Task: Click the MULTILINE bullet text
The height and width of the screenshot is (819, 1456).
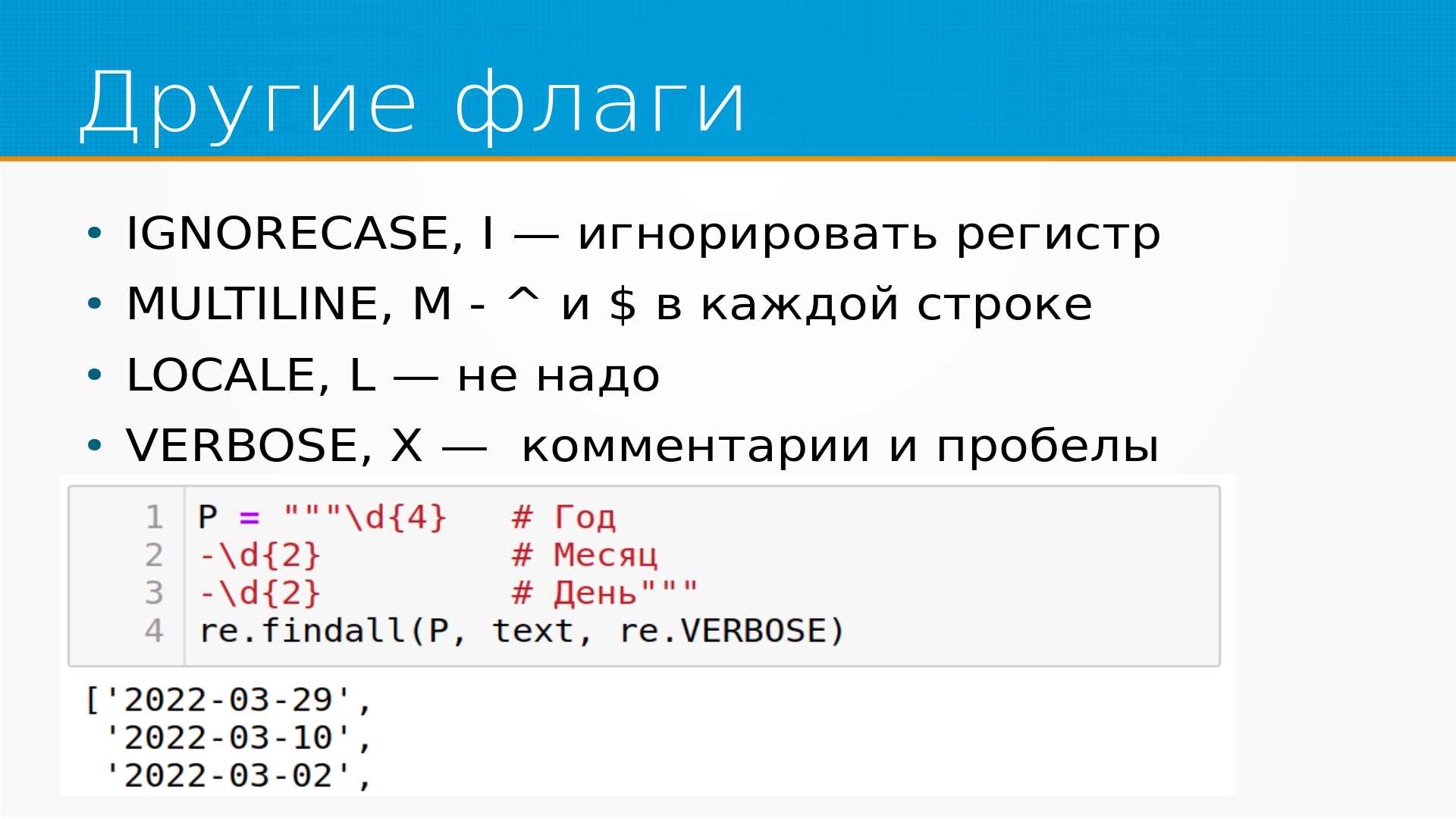Action: tap(608, 305)
